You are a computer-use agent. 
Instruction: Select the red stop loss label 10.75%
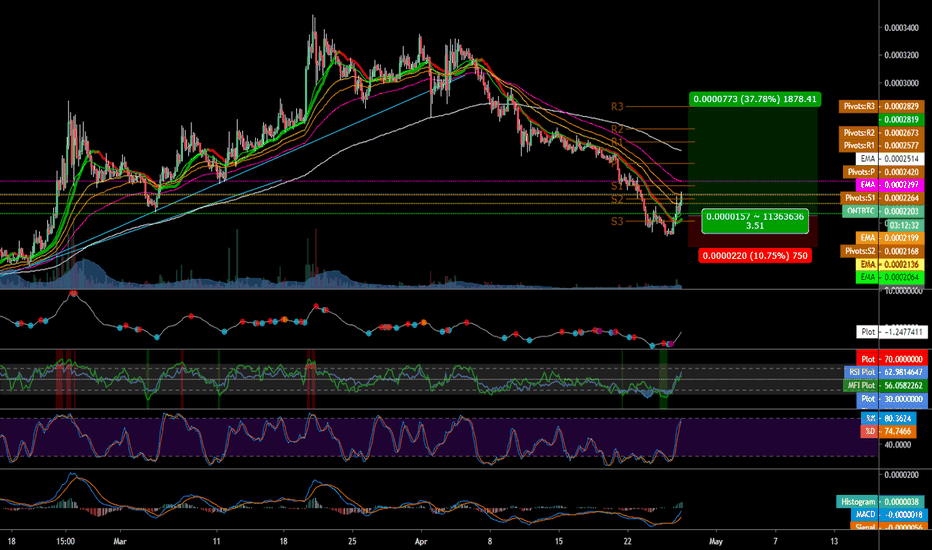coord(755,256)
